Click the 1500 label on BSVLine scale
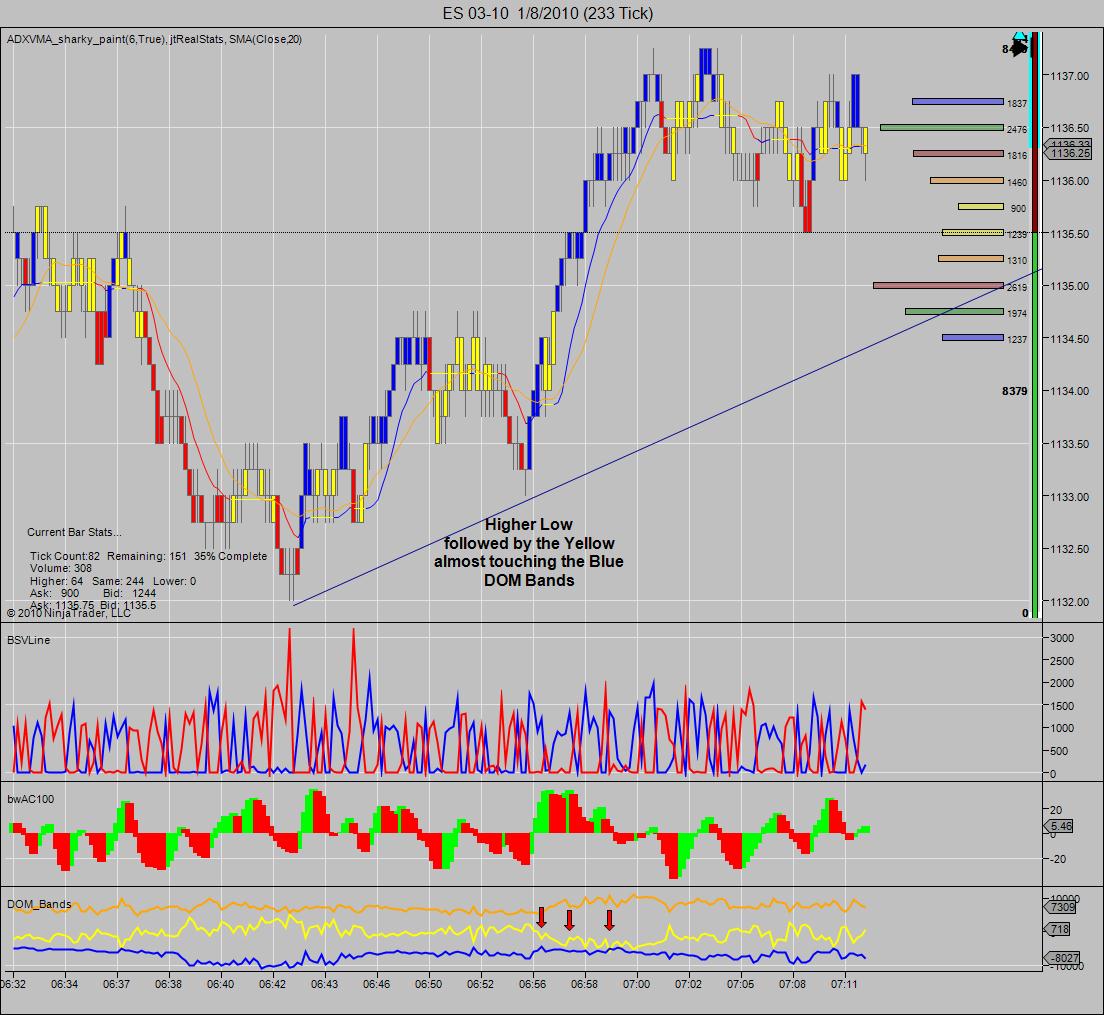This screenshot has width=1104, height=1015. click(x=1062, y=706)
